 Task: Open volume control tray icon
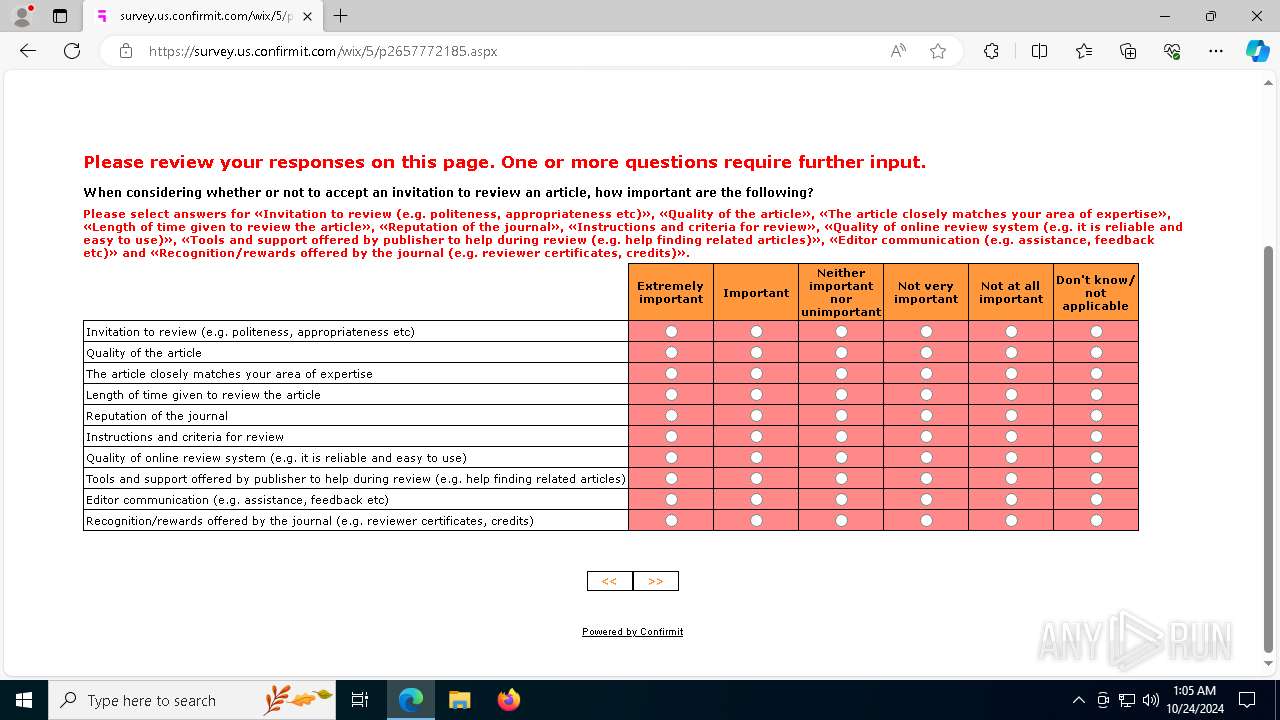tap(1151, 700)
